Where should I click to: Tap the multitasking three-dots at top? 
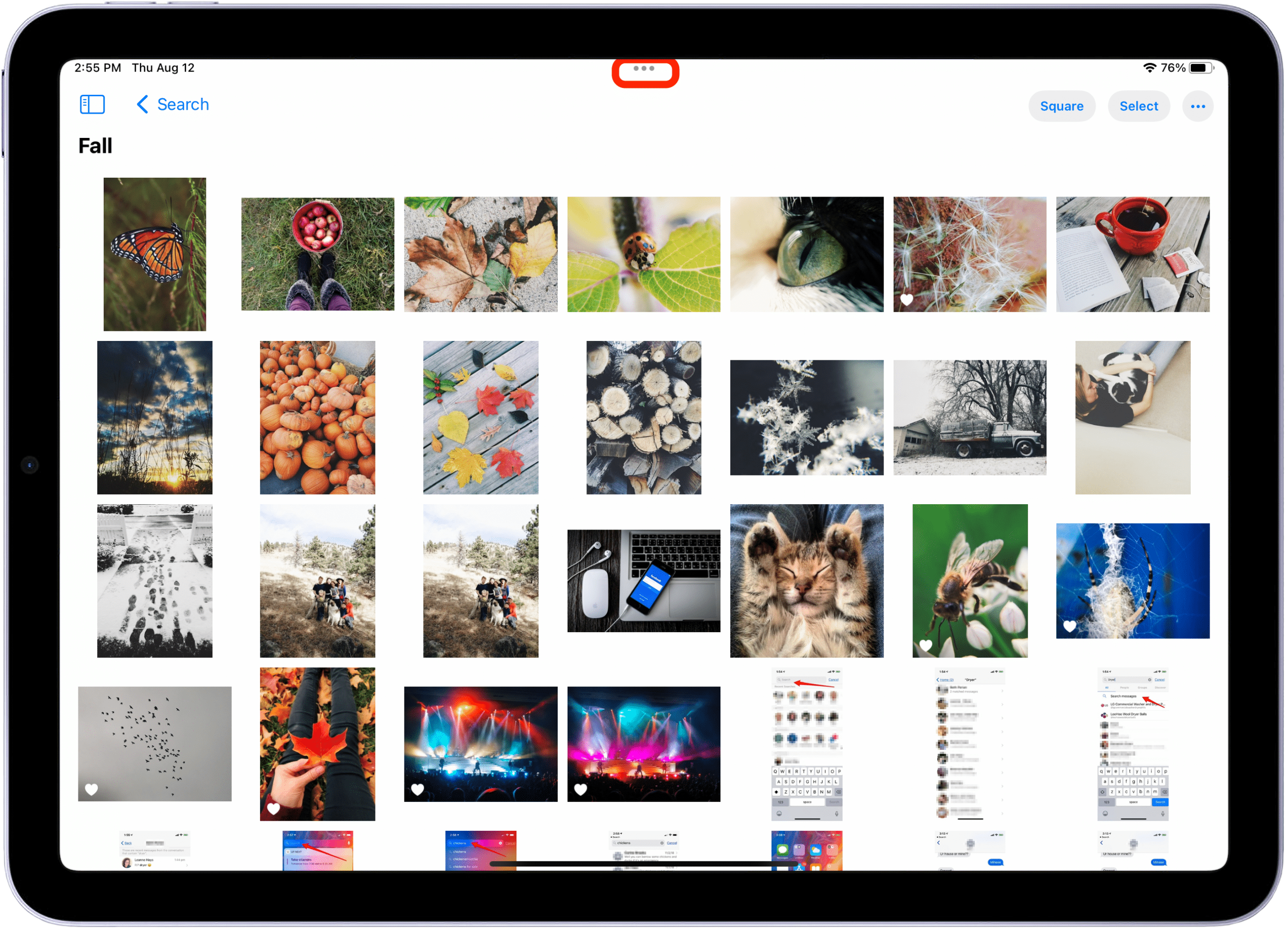tap(645, 69)
